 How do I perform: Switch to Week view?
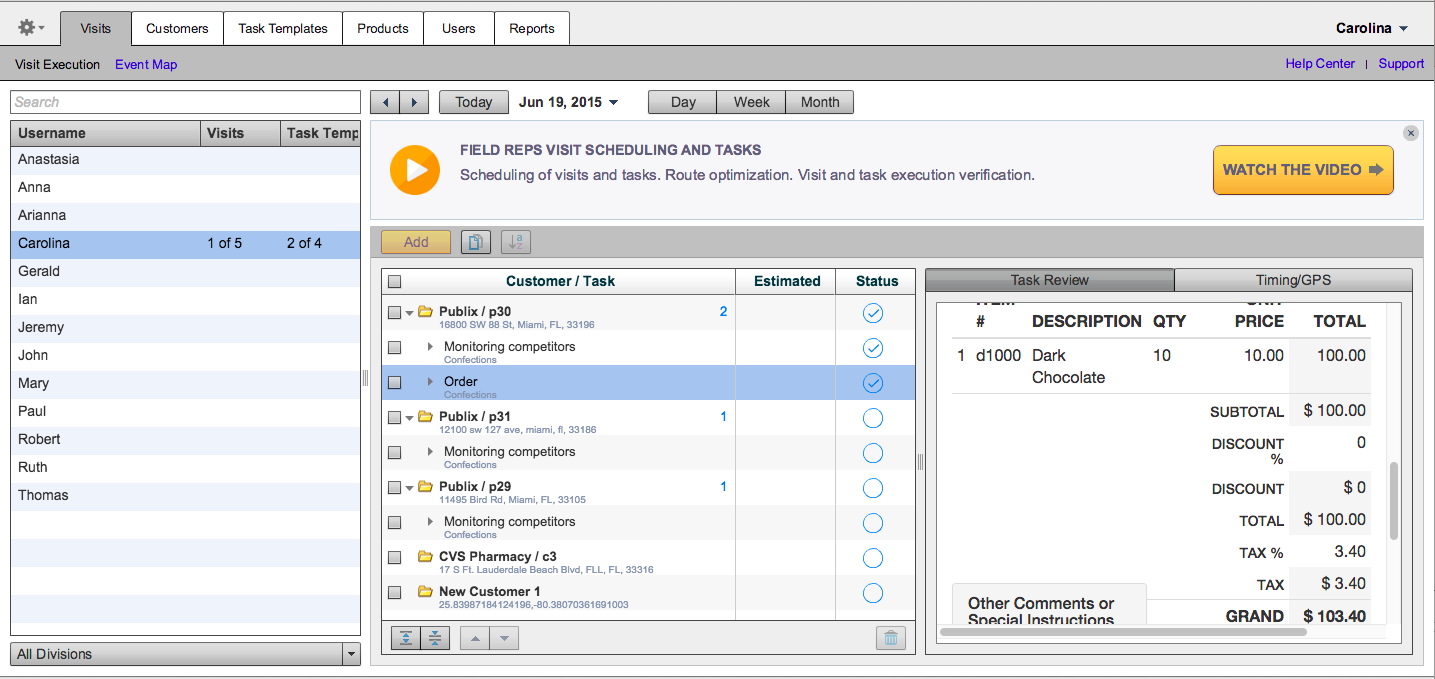(752, 102)
